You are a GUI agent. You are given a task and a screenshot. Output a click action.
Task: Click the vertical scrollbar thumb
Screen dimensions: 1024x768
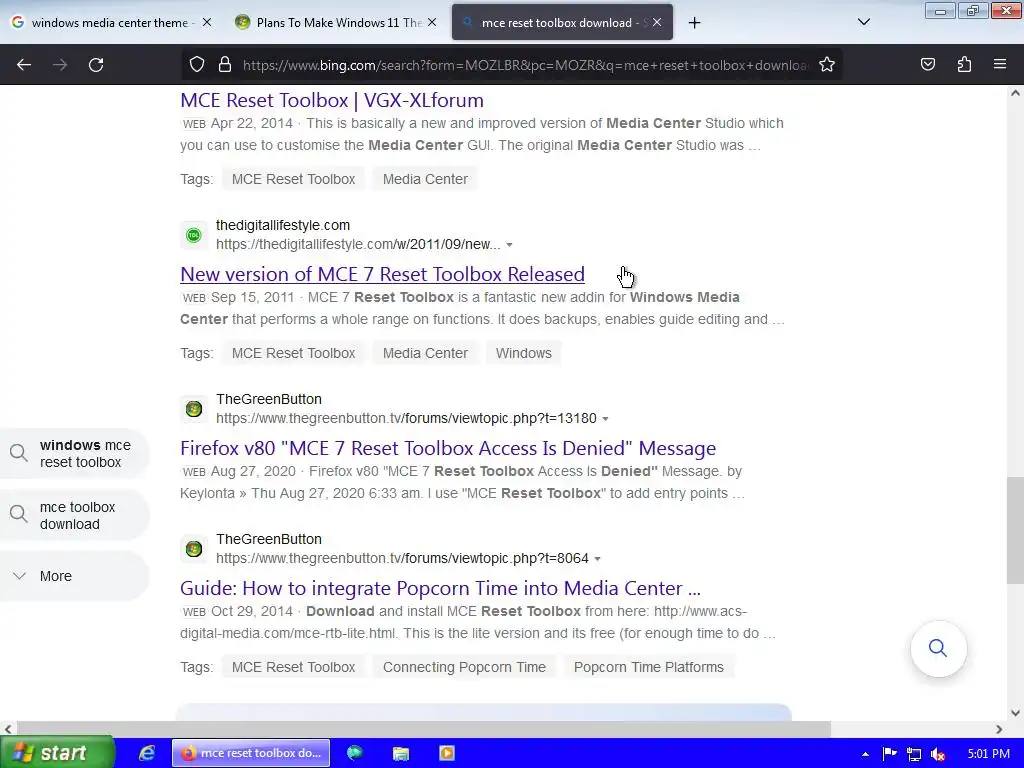tap(1015, 530)
